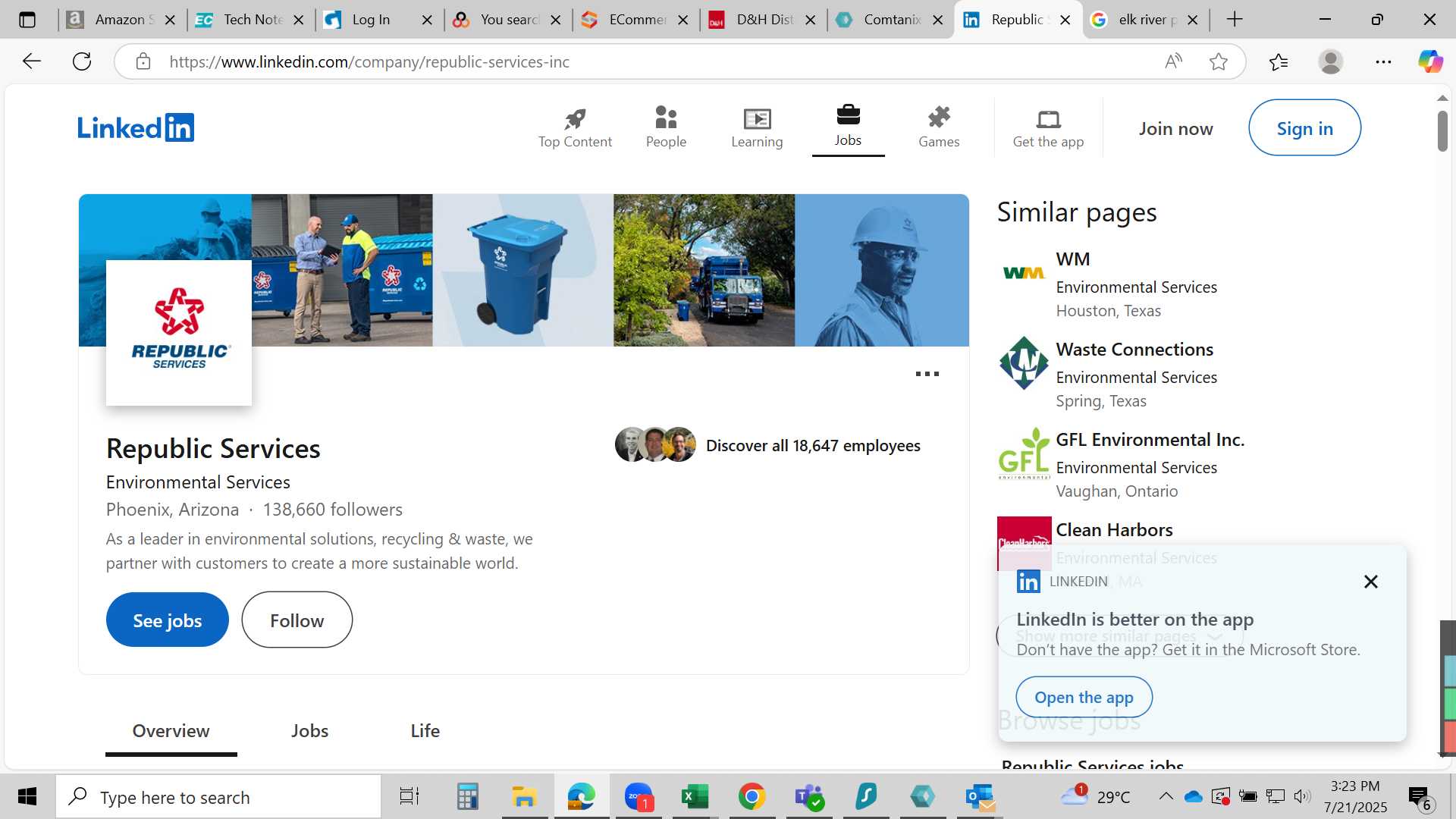Click Open the app button
This screenshot has width=1456, height=819.
(1084, 697)
